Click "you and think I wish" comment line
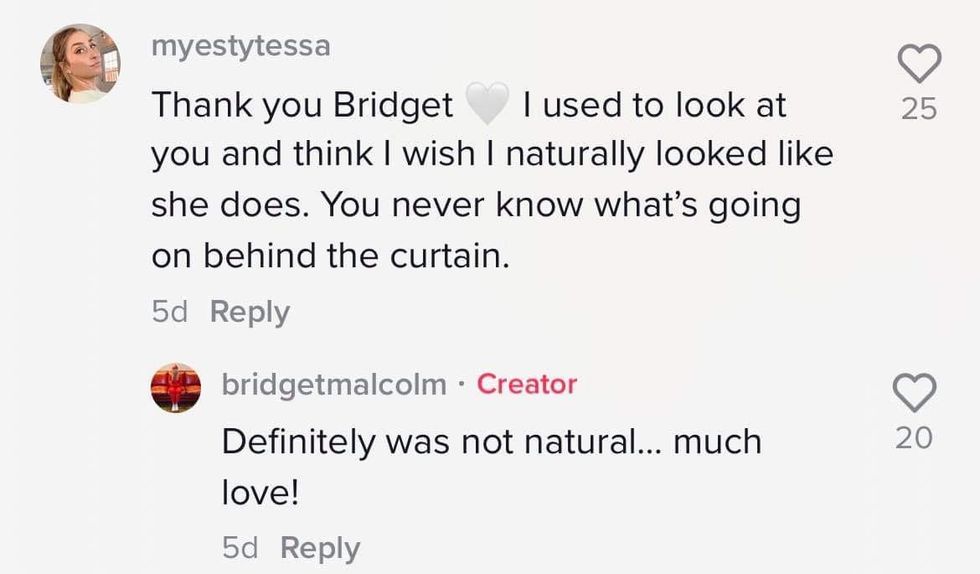Viewport: 980px width, 574px height. pos(491,156)
